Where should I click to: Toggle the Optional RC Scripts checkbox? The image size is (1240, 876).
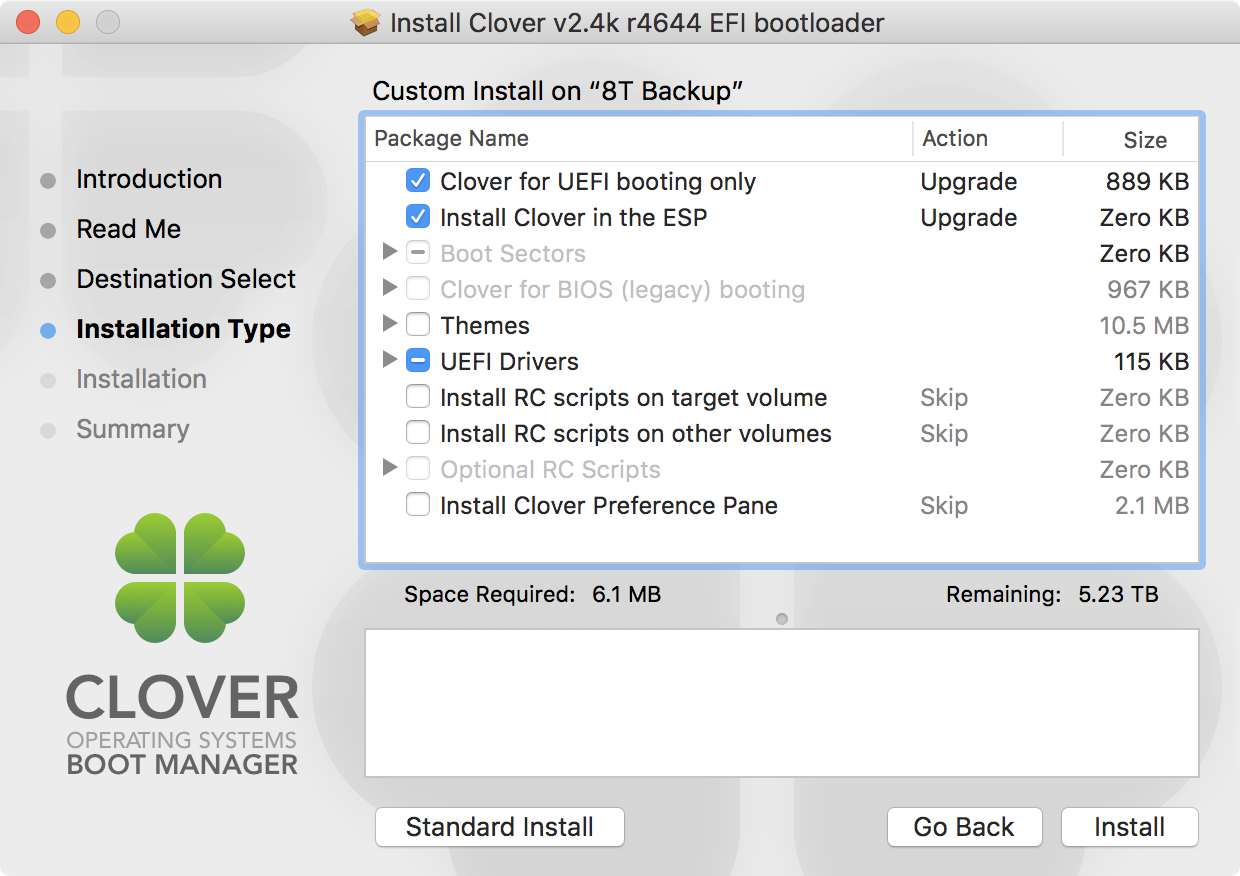tap(418, 470)
